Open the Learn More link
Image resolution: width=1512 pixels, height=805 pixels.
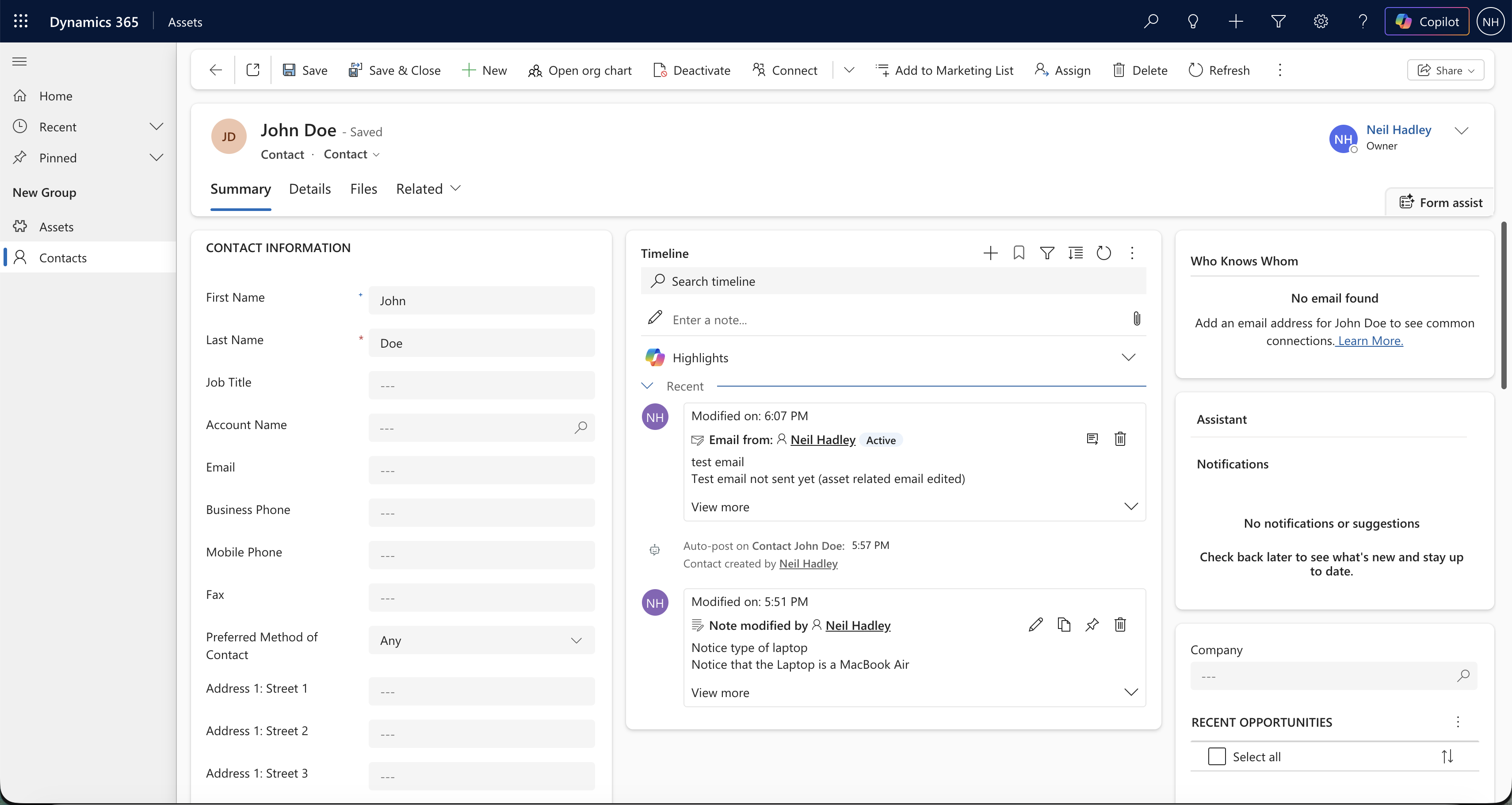click(x=1370, y=341)
